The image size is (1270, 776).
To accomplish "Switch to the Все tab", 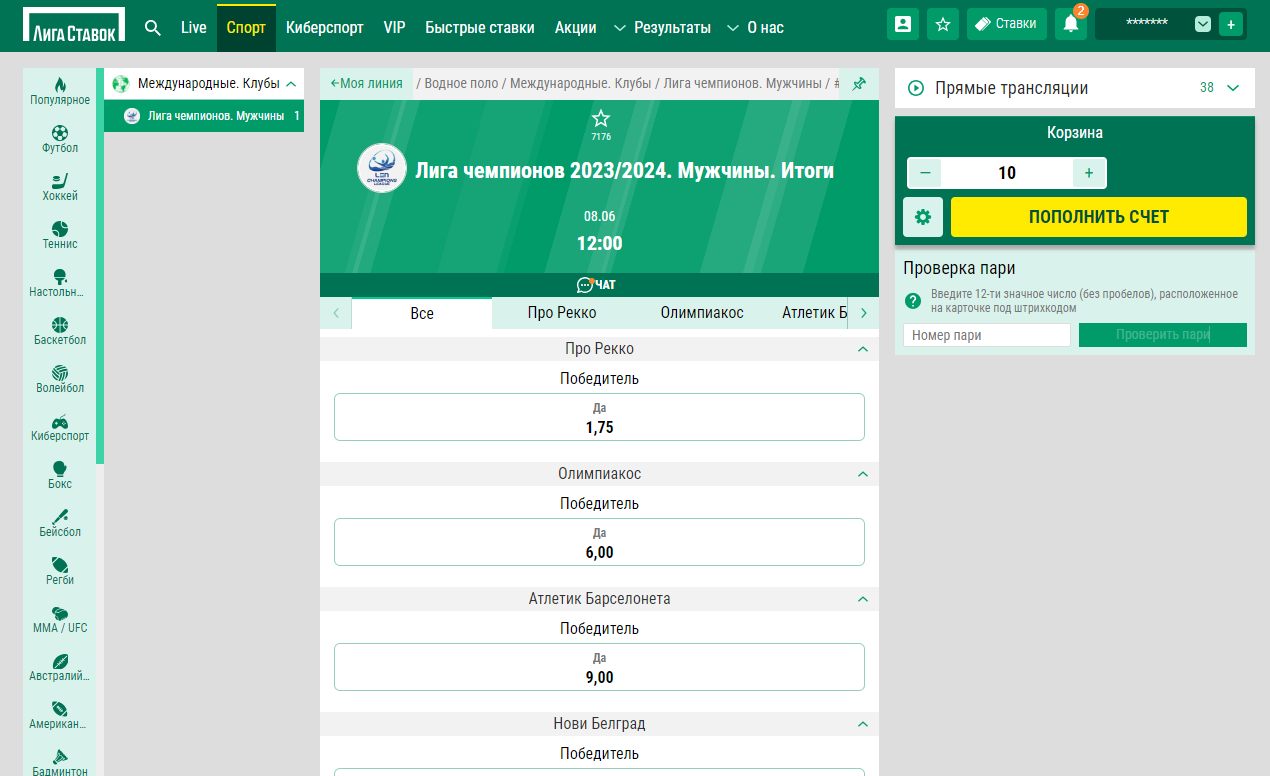I will [x=422, y=313].
